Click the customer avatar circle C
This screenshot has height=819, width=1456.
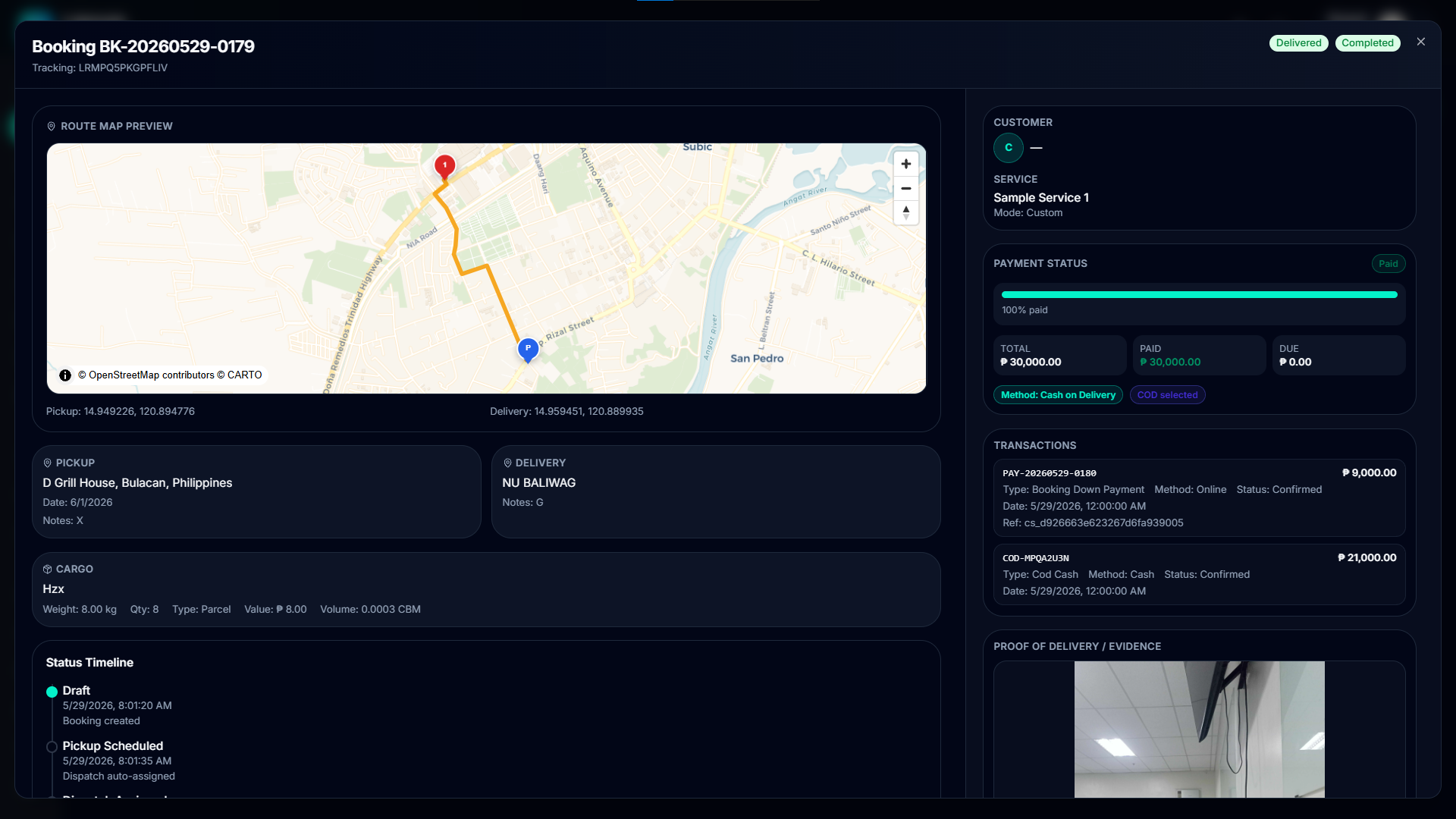click(x=1009, y=148)
